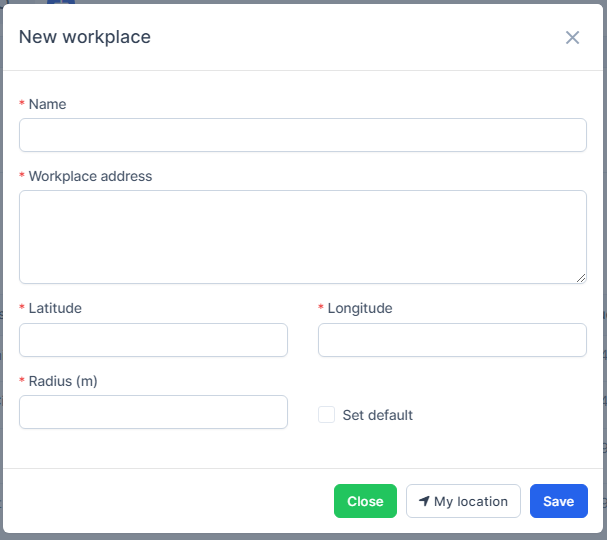Use My location button
Image resolution: width=607 pixels, height=540 pixels.
(463, 501)
